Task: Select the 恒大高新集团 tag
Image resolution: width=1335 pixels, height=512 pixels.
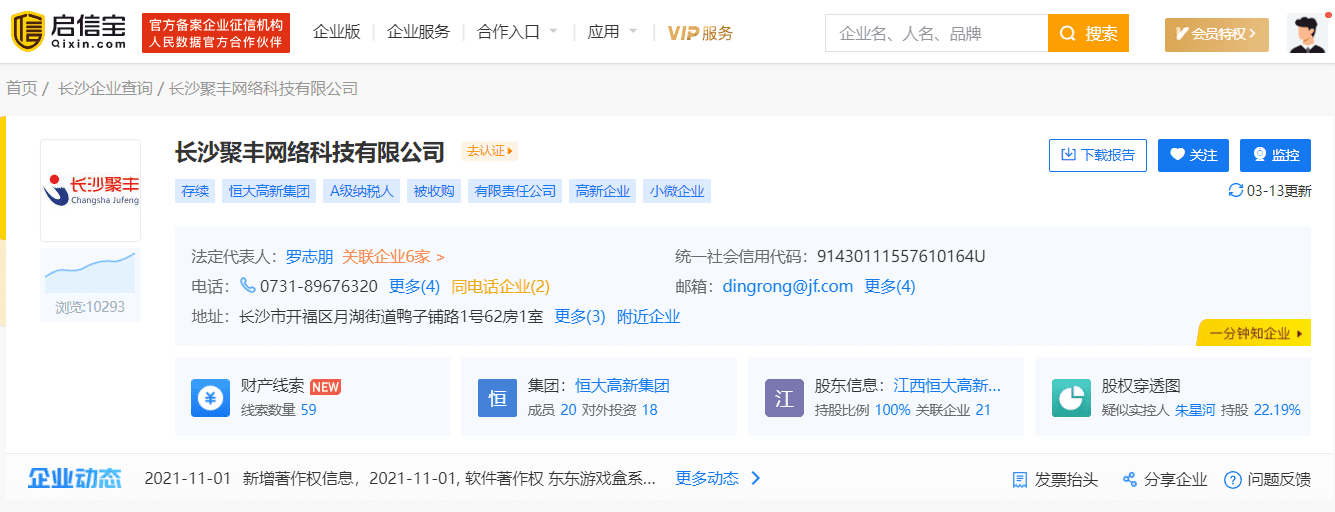Action: (x=269, y=191)
